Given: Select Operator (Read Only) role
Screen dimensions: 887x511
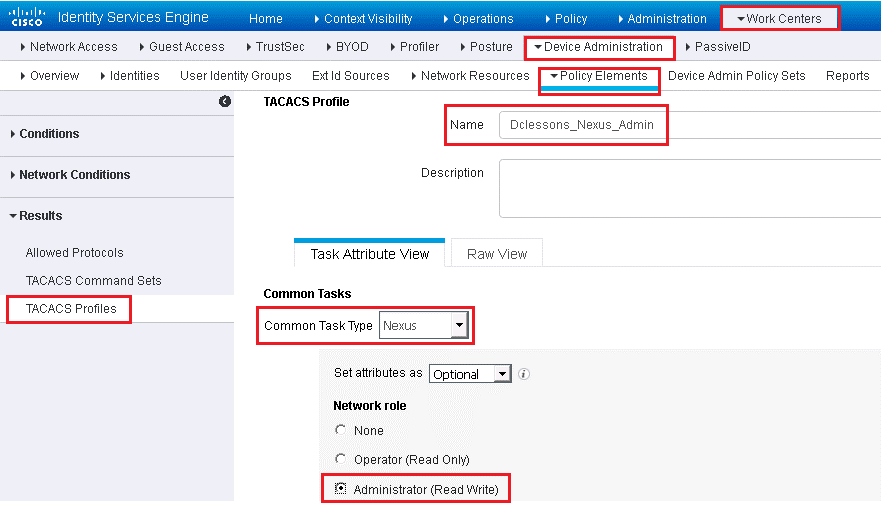Looking at the screenshot, I should point(340,459).
